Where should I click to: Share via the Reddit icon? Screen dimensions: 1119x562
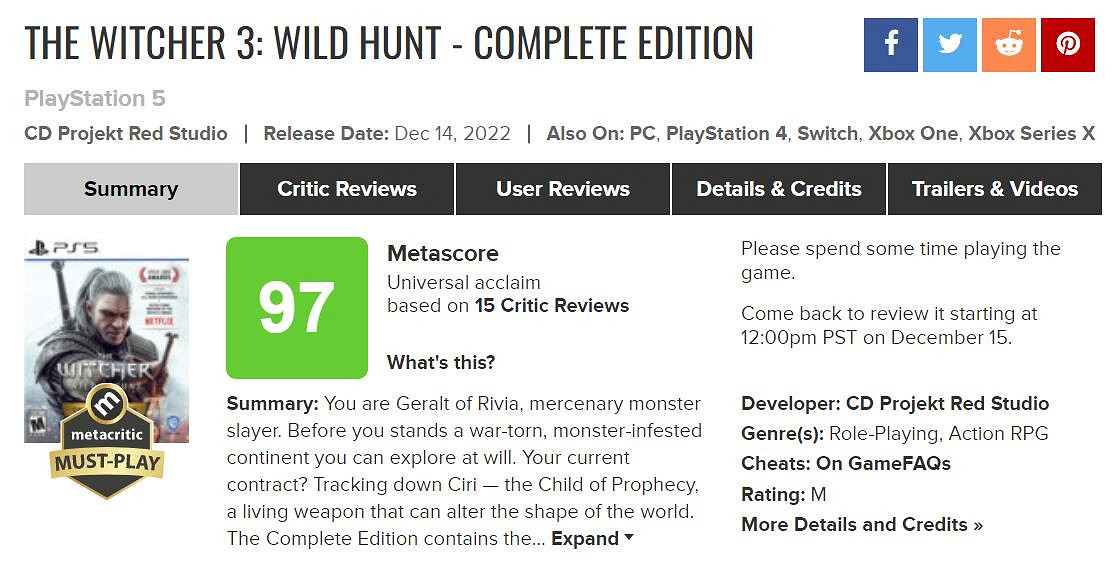click(x=1008, y=45)
